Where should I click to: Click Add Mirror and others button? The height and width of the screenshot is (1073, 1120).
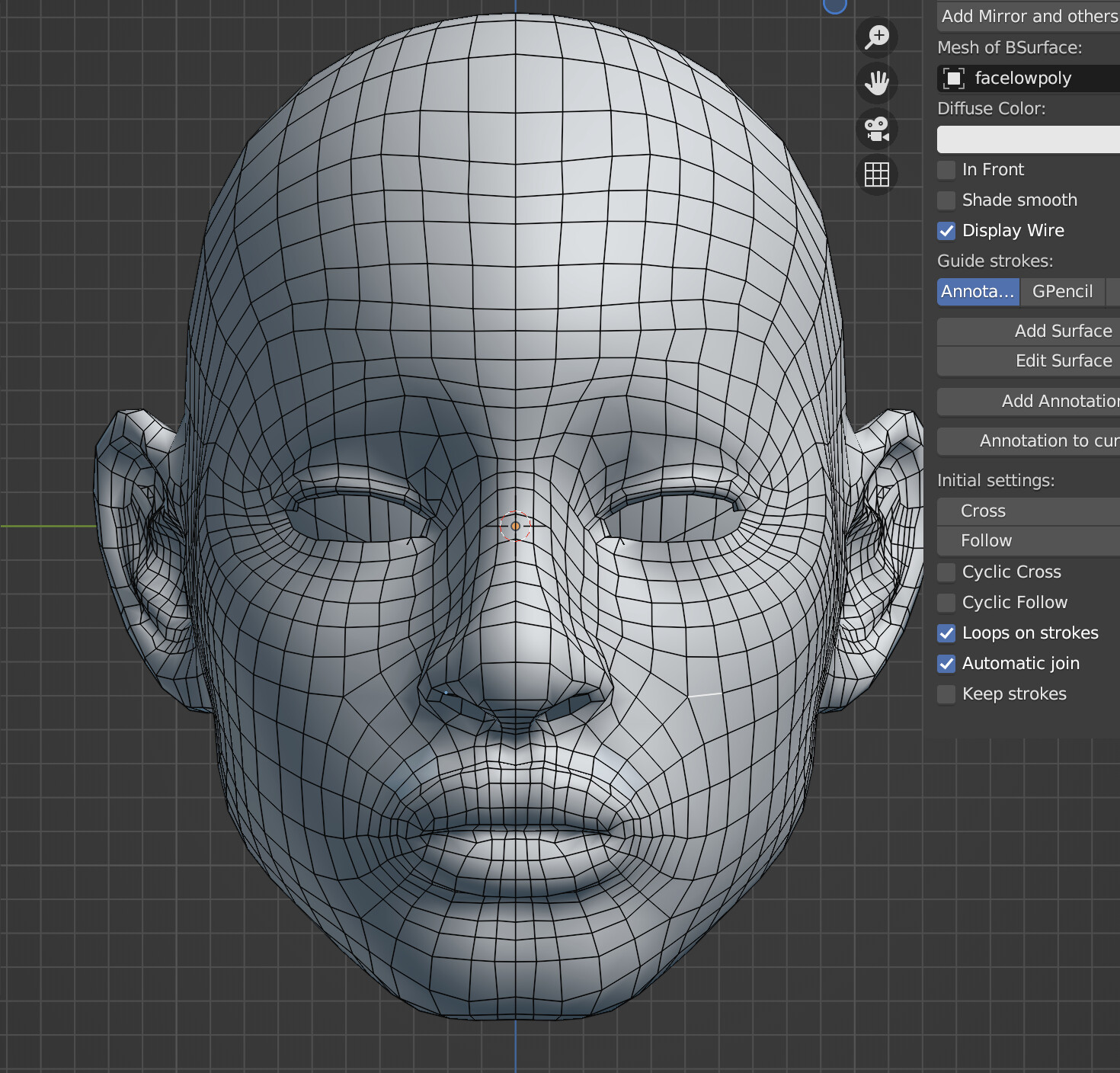point(1029,16)
